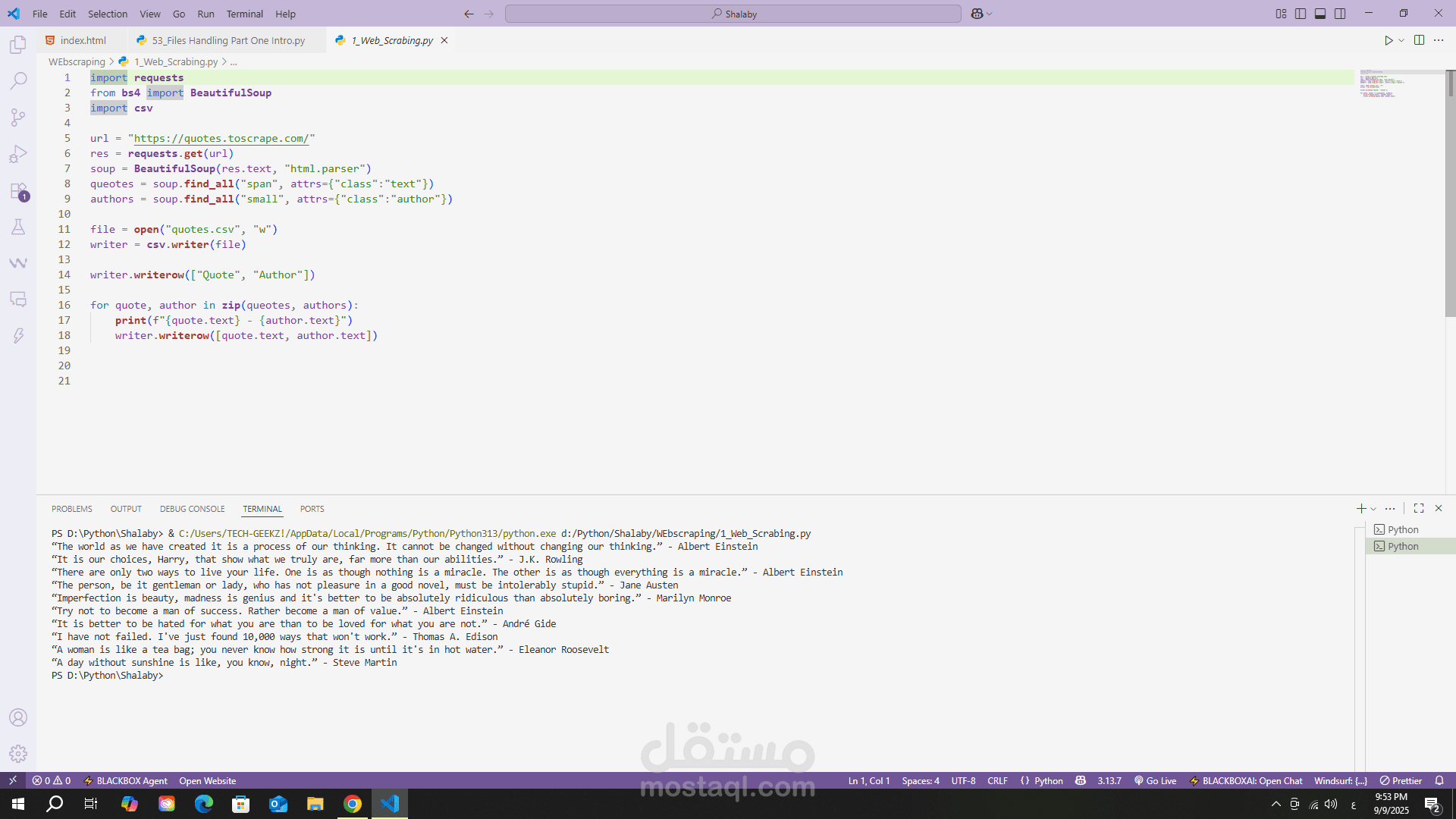
Task: Open the Manage gear icon
Action: pyautogui.click(x=18, y=754)
